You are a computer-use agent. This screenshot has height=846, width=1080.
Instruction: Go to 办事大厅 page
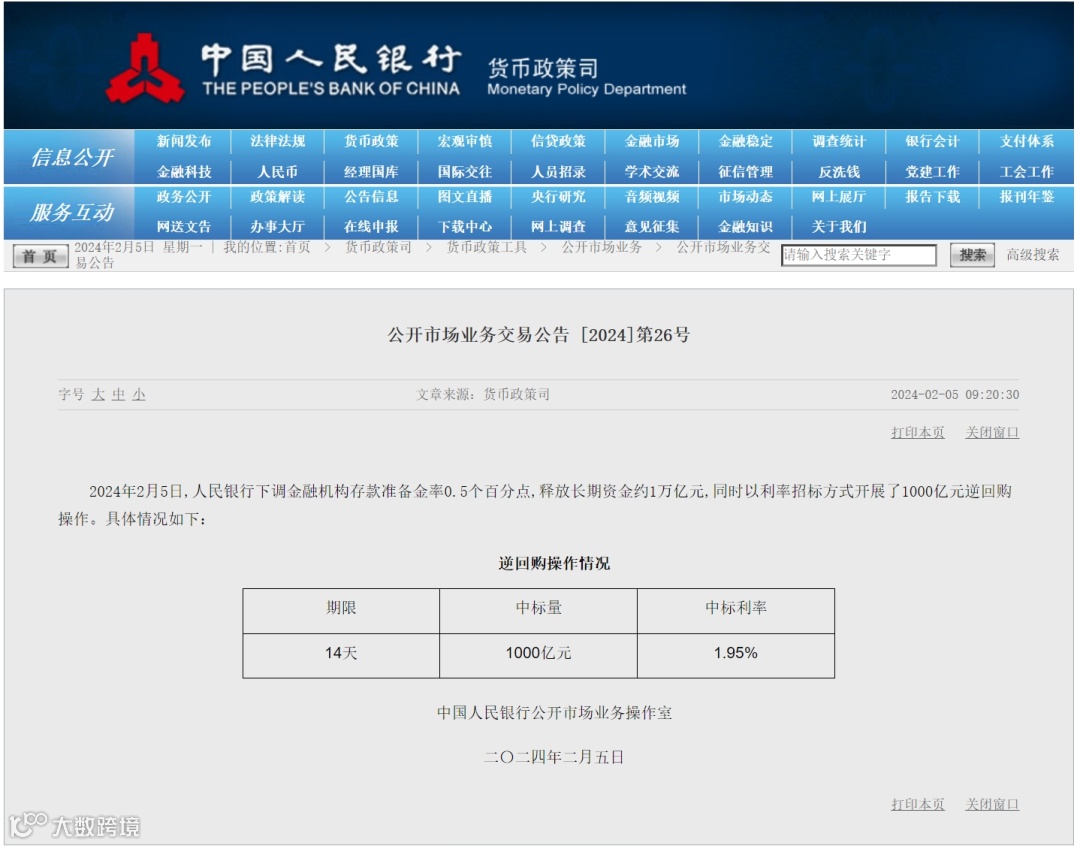tap(278, 227)
